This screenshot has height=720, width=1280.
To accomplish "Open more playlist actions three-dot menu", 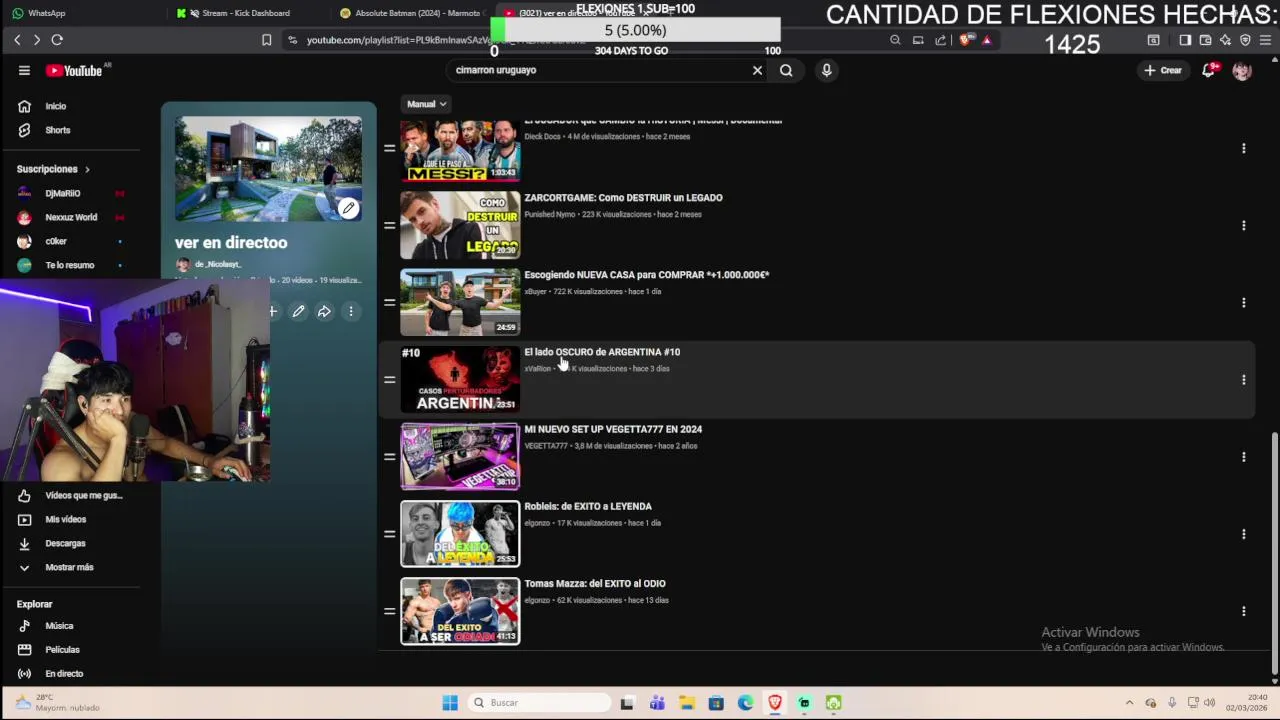I will pyautogui.click(x=350, y=312).
